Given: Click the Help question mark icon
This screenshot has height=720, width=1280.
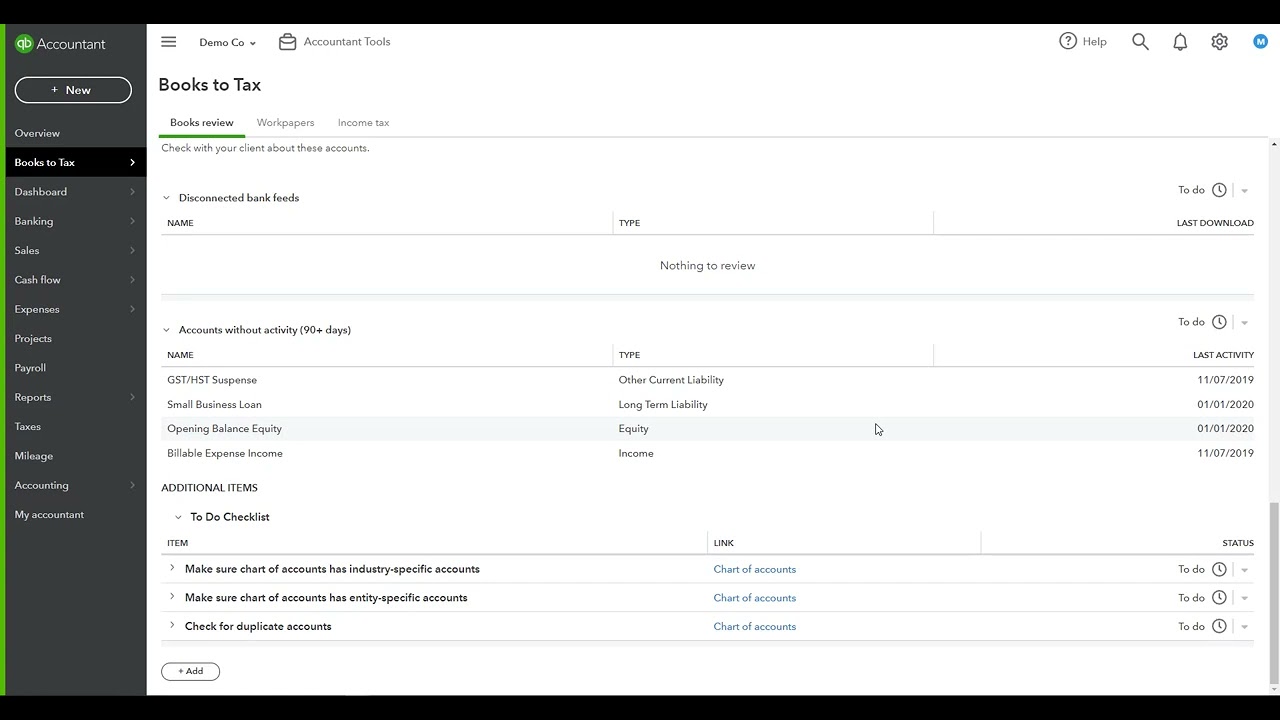Looking at the screenshot, I should click(x=1068, y=41).
